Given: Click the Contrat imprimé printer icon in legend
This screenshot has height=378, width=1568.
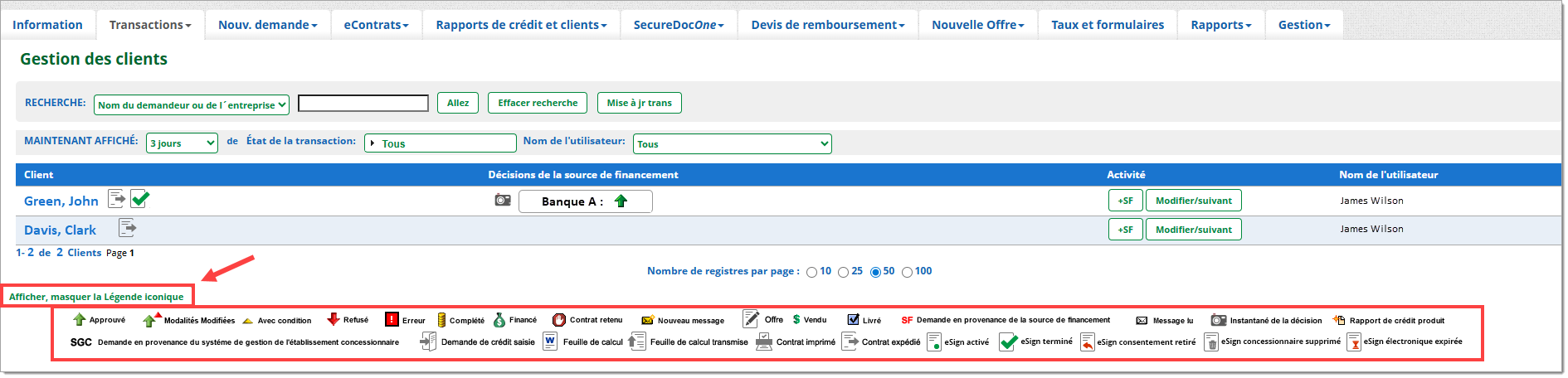Looking at the screenshot, I should [764, 342].
